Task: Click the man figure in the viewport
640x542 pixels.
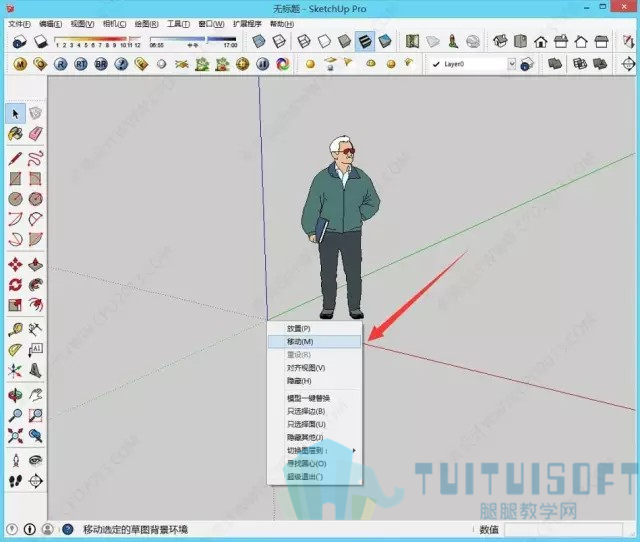Action: 341,227
